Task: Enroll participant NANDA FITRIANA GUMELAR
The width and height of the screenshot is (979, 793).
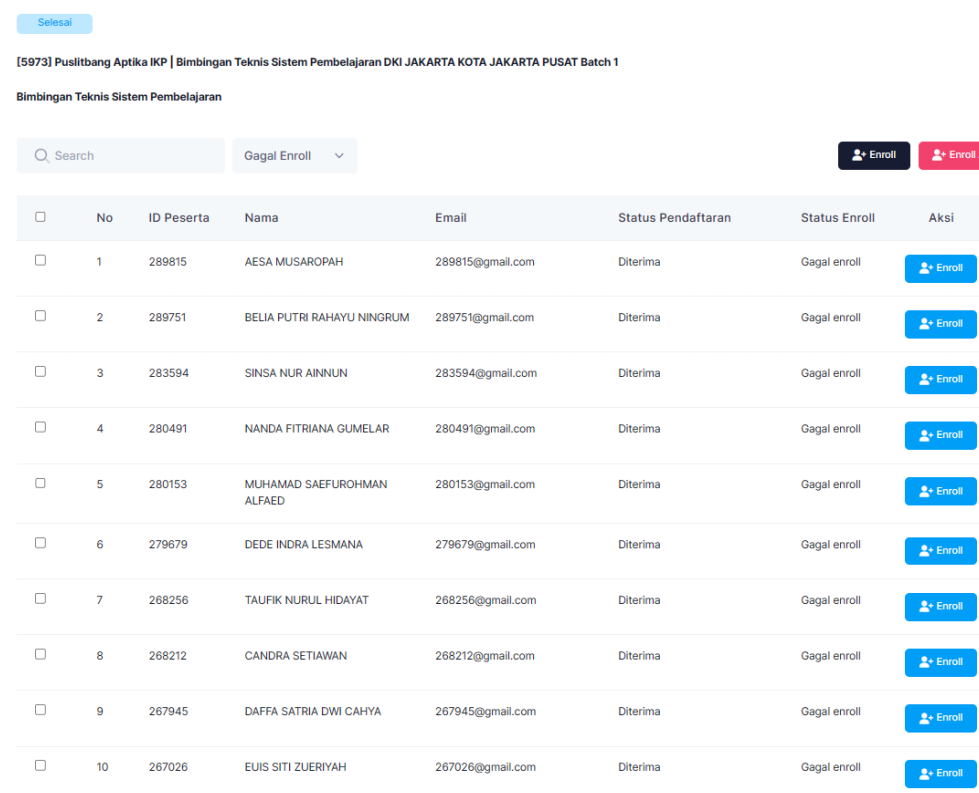Action: point(940,435)
